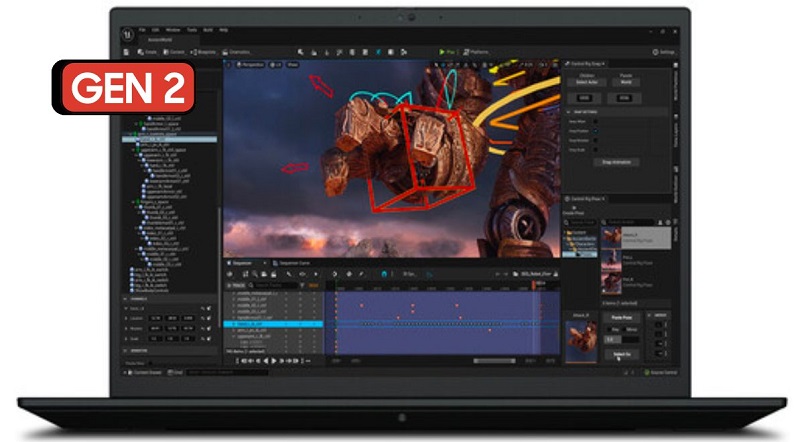The width and height of the screenshot is (800, 442).
Task: Click the Paste Pose button
Action: click(621, 317)
